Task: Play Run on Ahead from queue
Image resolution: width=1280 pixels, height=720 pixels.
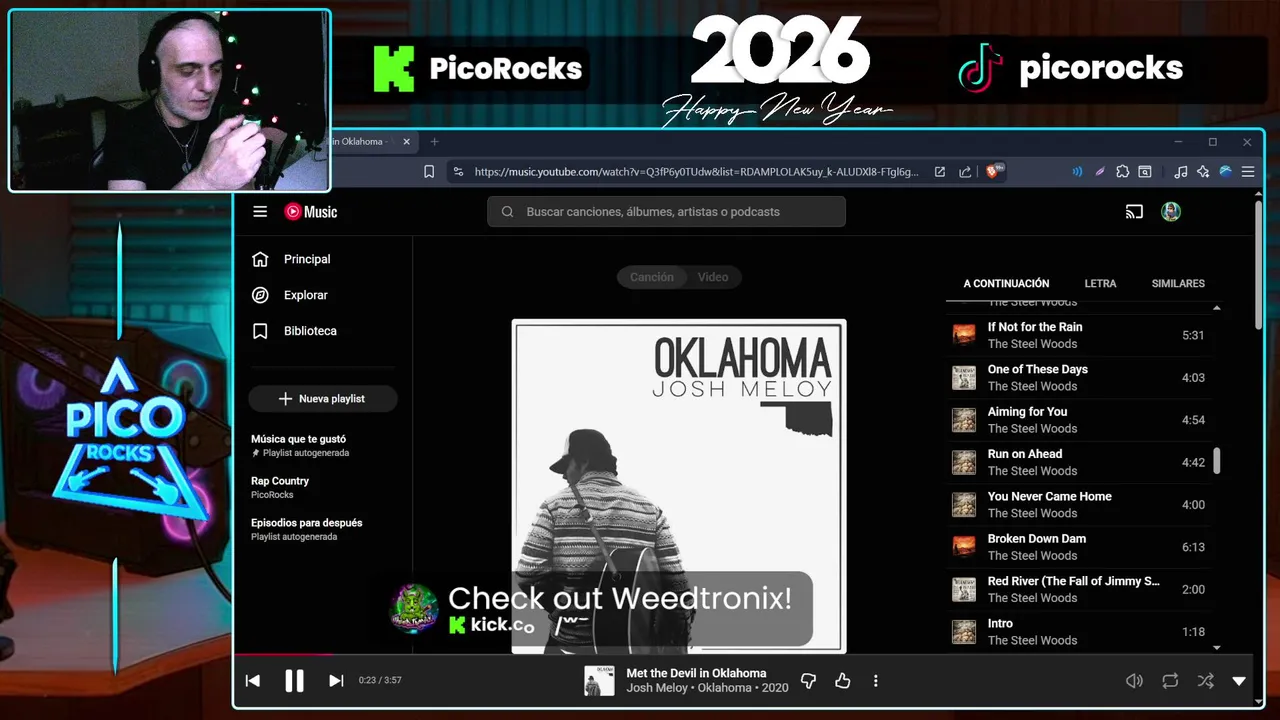Action: click(x=1078, y=462)
